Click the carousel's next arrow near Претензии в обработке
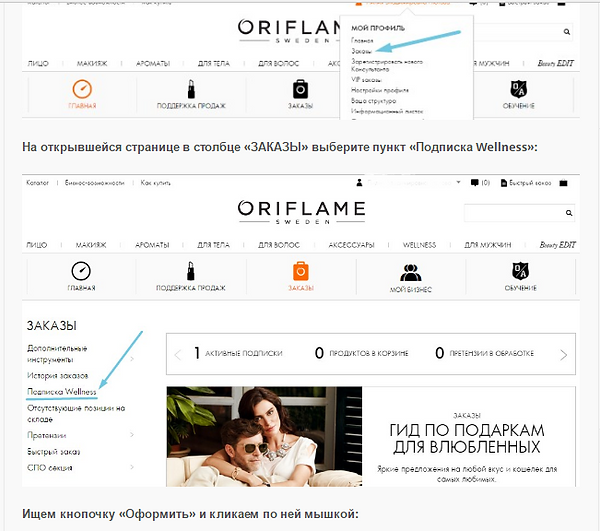Screen dimensions: 600x531 563,355
